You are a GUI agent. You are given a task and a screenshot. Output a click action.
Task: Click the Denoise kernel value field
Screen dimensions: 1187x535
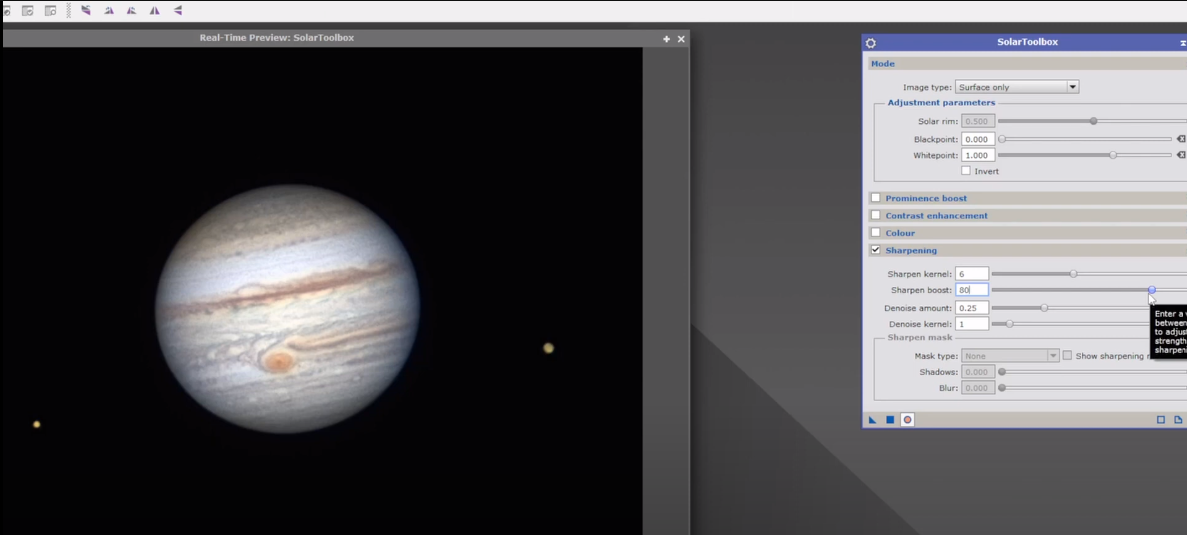click(x=972, y=324)
